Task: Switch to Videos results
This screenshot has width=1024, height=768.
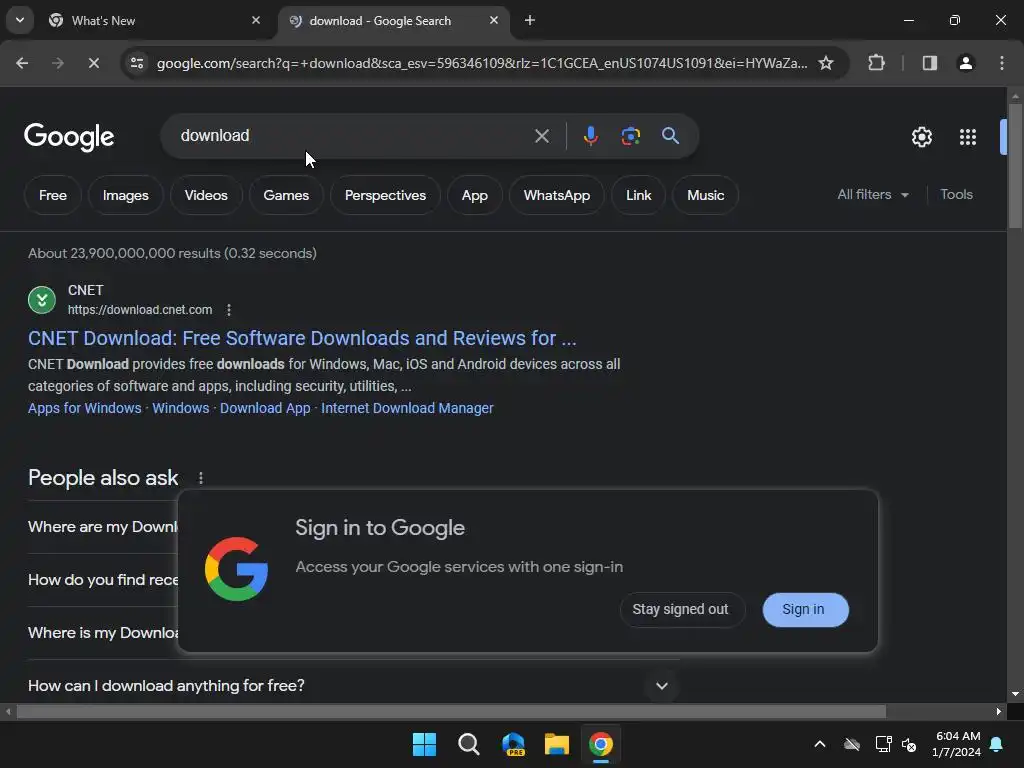Action: [206, 195]
